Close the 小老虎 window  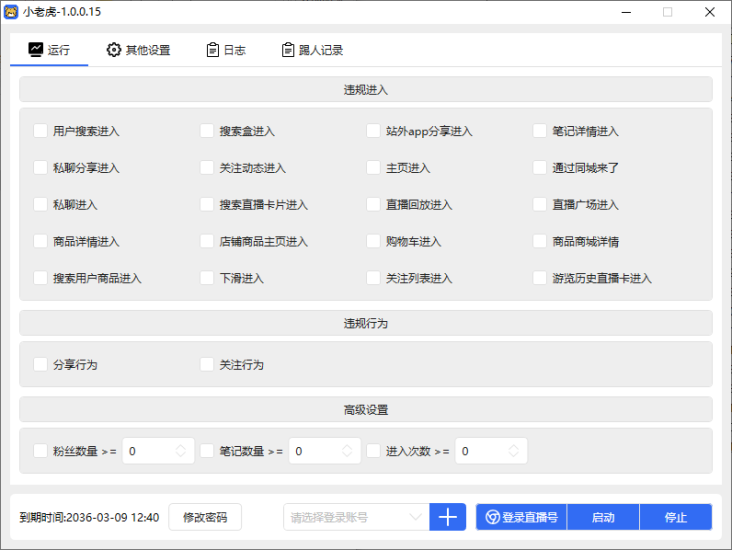(710, 12)
